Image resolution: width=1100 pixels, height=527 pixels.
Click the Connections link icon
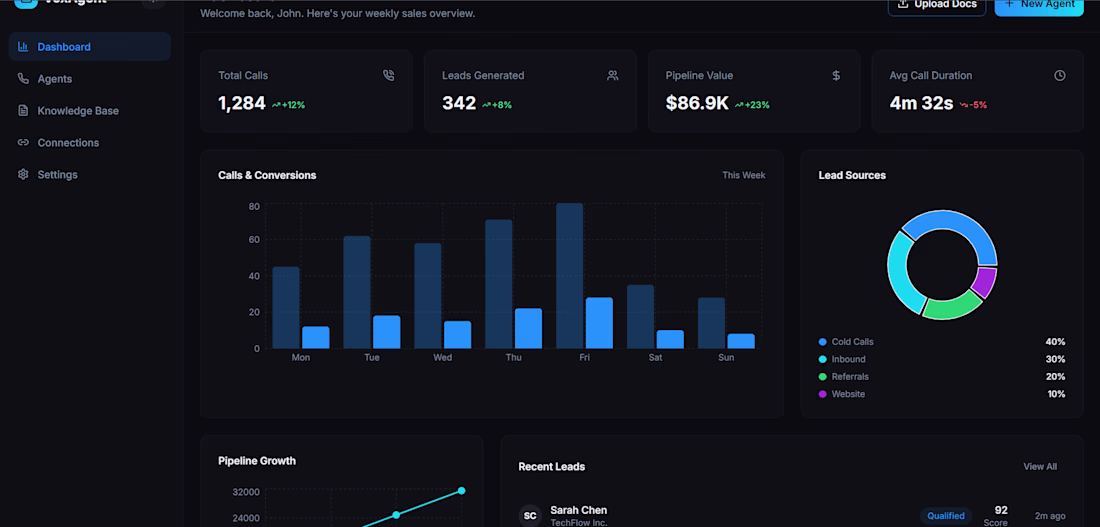23,142
